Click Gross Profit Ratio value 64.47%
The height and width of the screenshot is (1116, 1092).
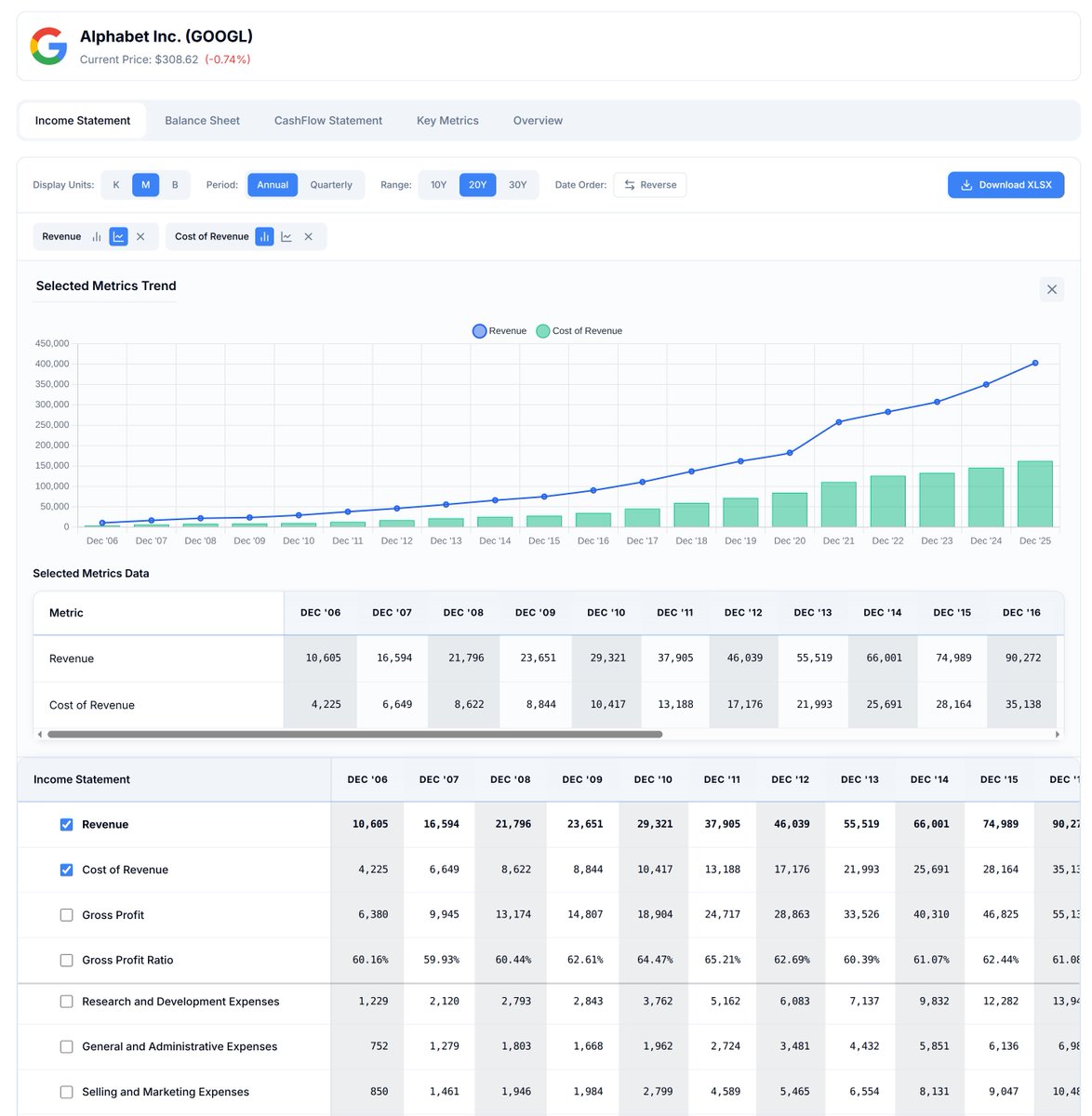pos(655,960)
